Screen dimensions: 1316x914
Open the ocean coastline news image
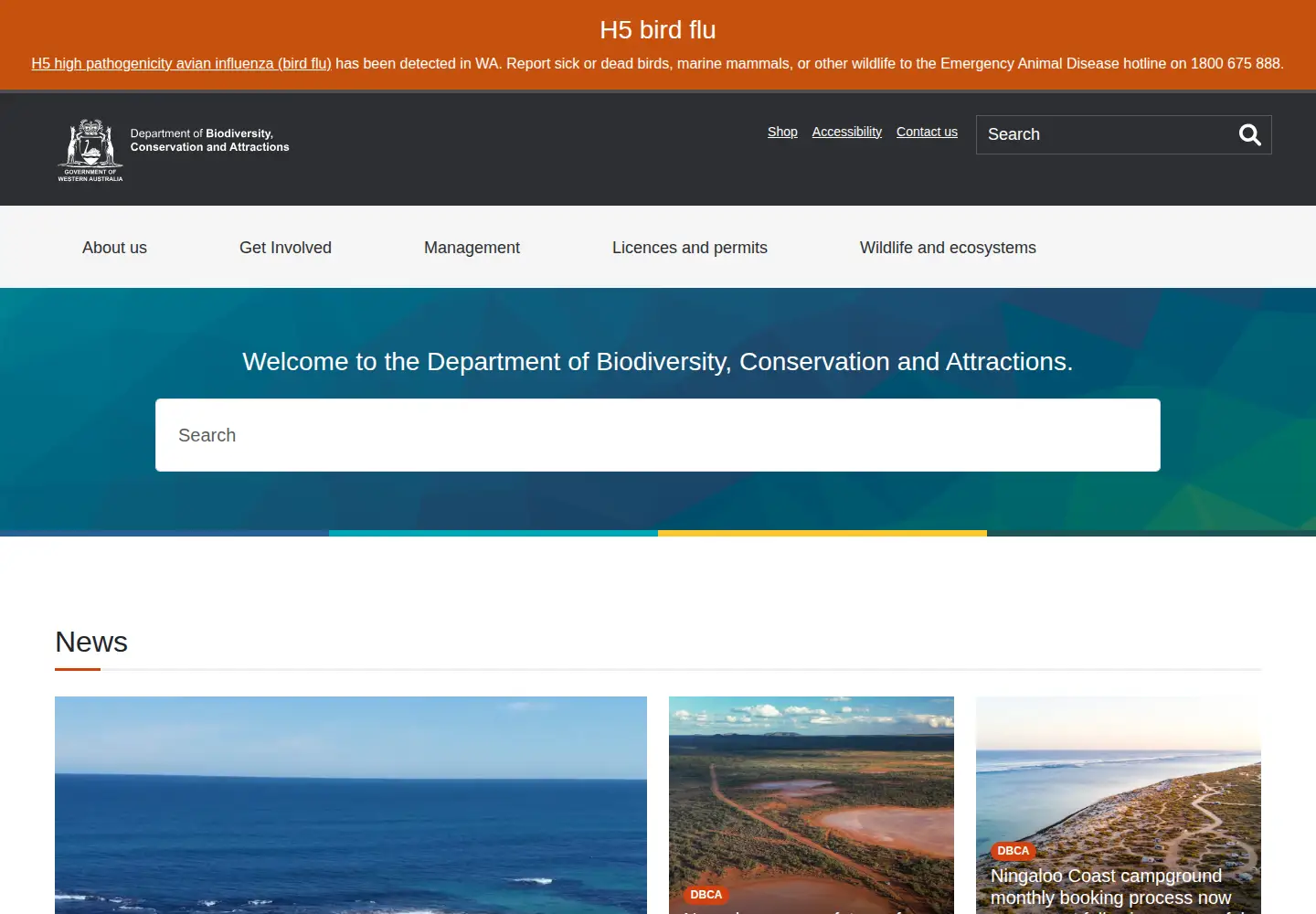pyautogui.click(x=351, y=805)
